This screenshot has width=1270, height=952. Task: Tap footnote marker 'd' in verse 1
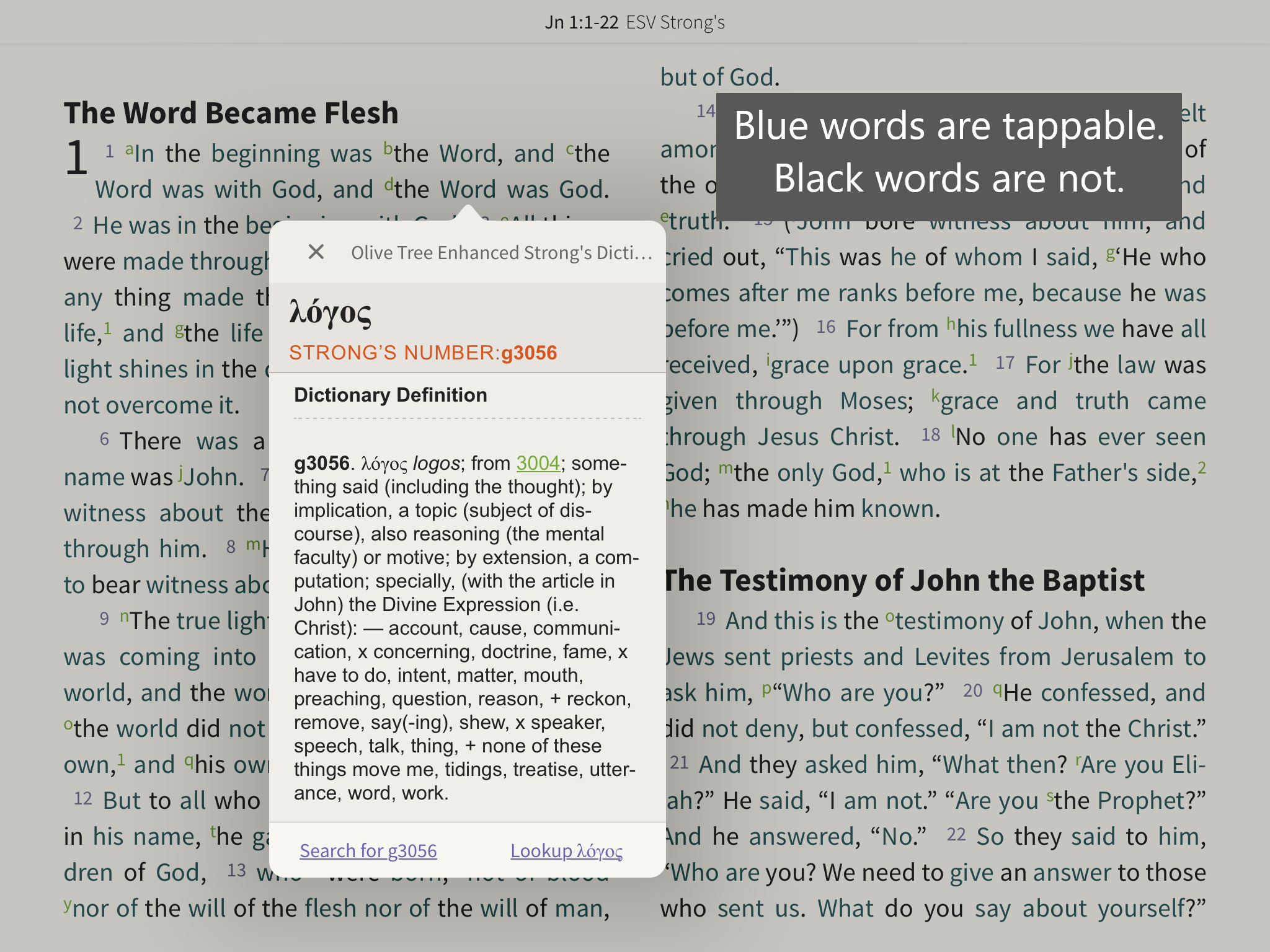[x=389, y=185]
